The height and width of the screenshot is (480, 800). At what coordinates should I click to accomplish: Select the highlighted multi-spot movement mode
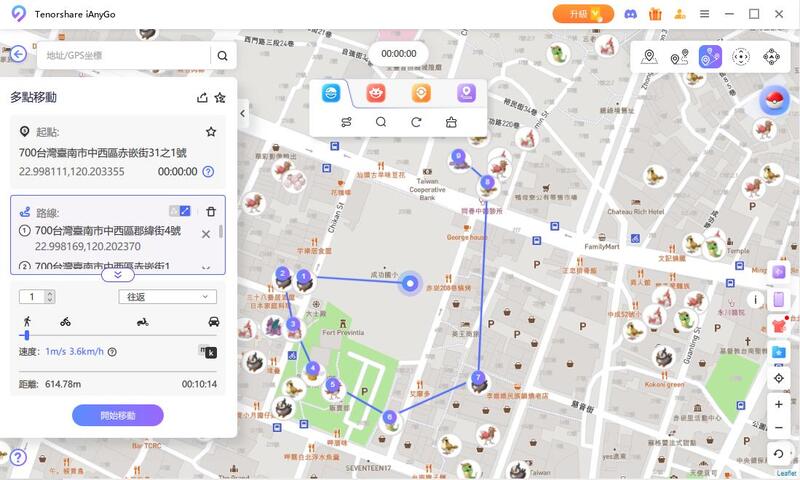(x=710, y=57)
